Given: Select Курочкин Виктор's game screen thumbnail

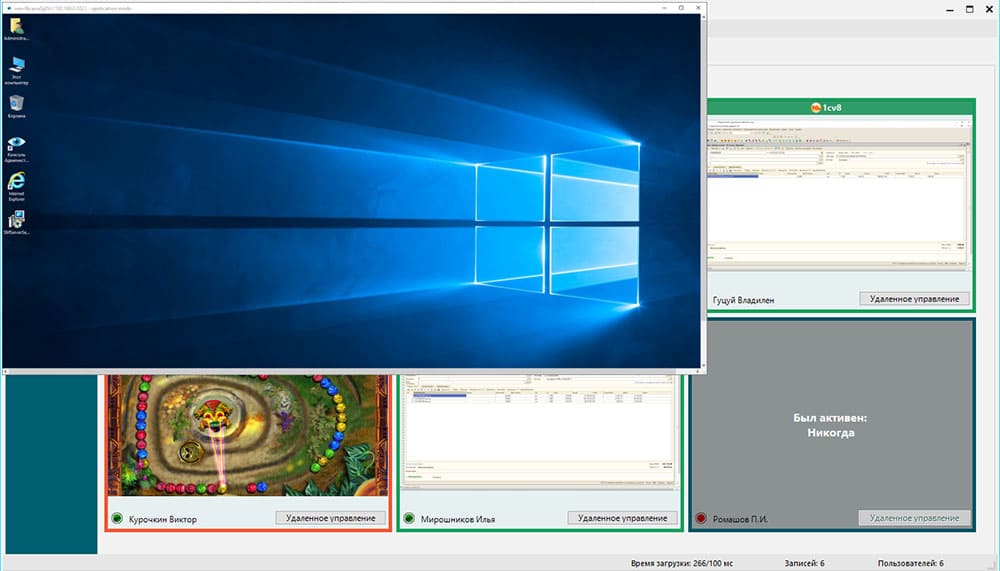Looking at the screenshot, I should coord(247,435).
